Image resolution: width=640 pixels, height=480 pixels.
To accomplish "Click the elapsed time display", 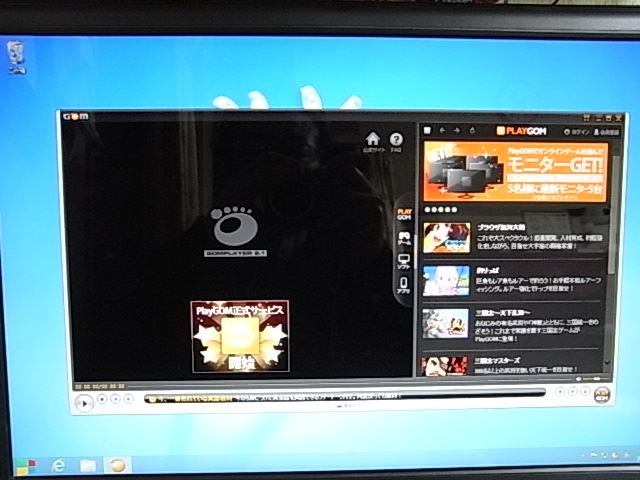I will click(100, 386).
